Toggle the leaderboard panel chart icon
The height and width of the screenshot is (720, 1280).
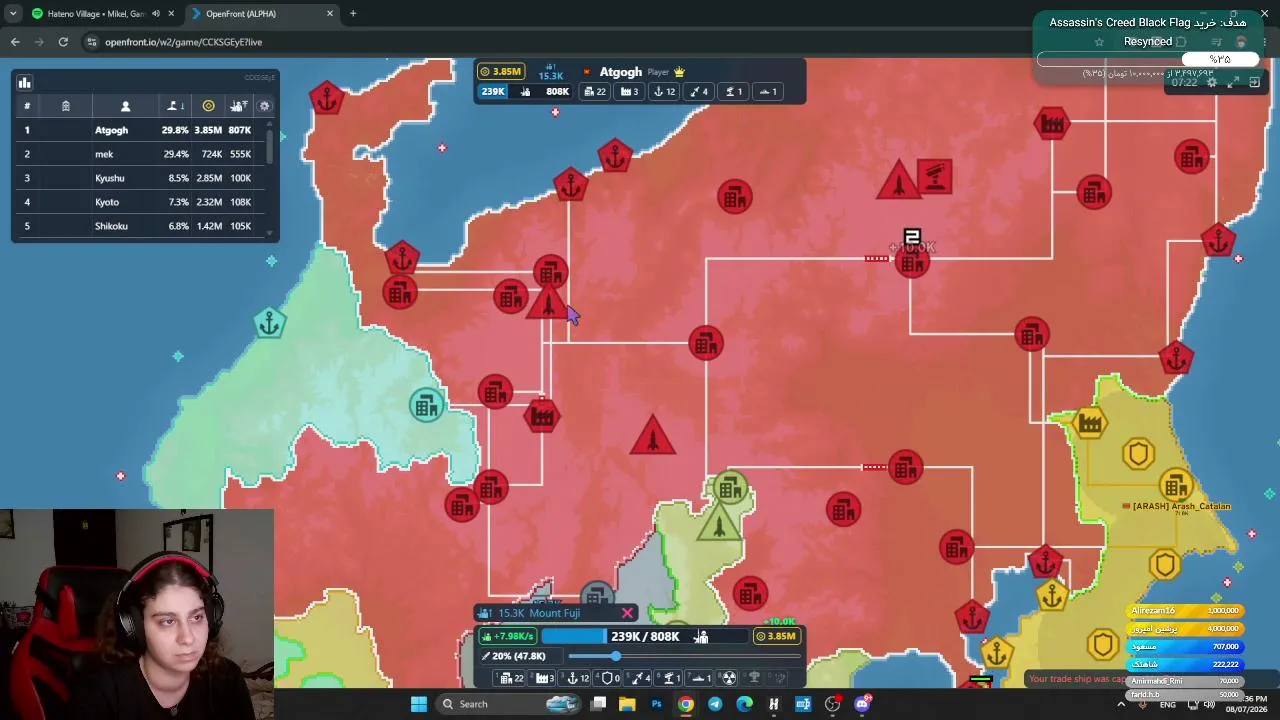tap(25, 83)
